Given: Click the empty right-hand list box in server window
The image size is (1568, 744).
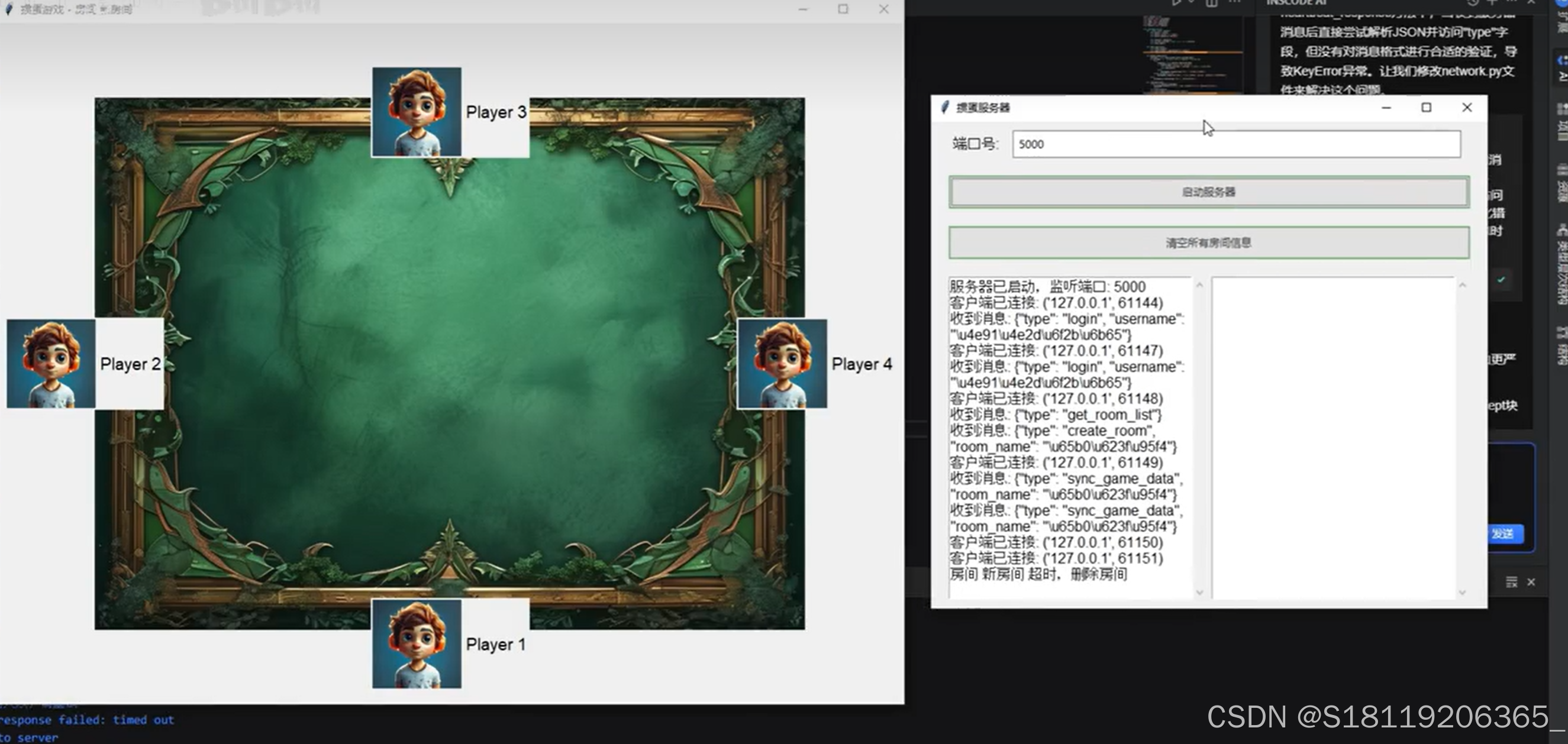Looking at the screenshot, I should pos(1333,437).
